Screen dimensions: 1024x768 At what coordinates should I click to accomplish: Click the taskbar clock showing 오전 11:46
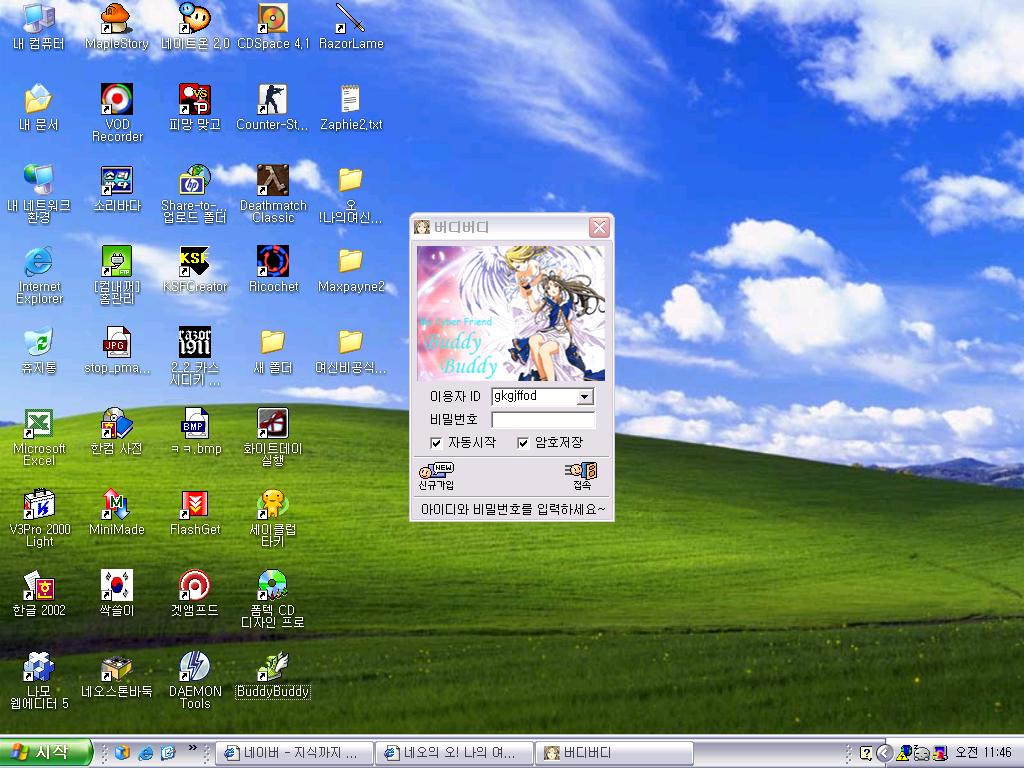click(x=984, y=753)
